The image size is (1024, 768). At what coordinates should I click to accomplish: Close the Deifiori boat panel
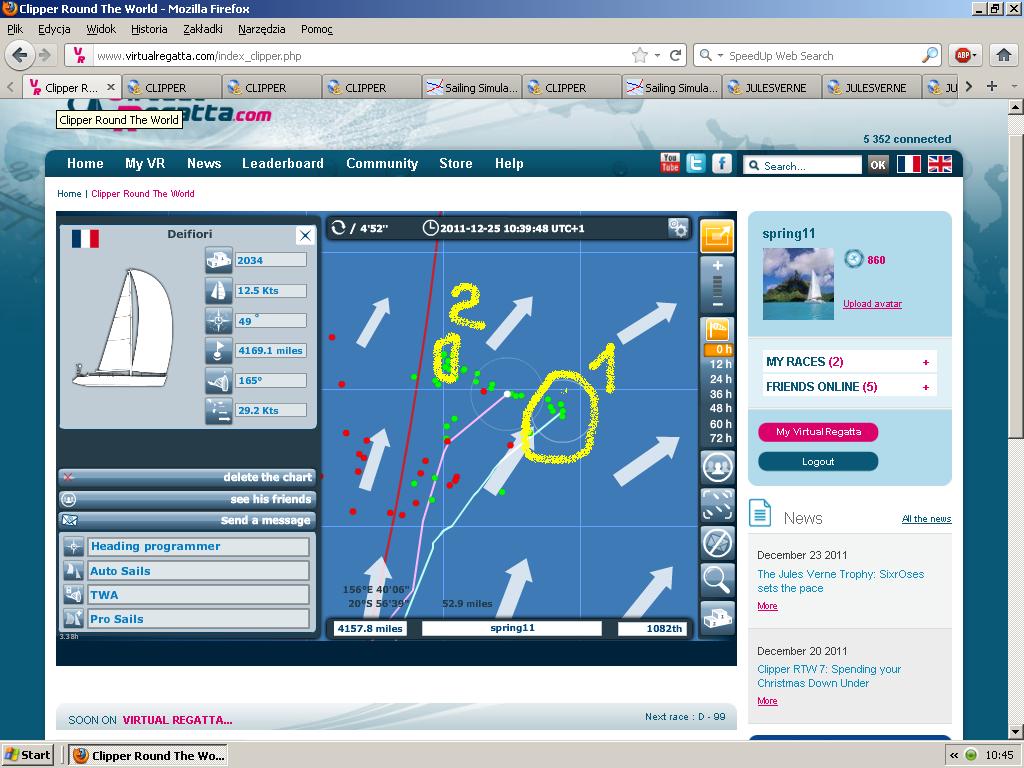(x=305, y=235)
